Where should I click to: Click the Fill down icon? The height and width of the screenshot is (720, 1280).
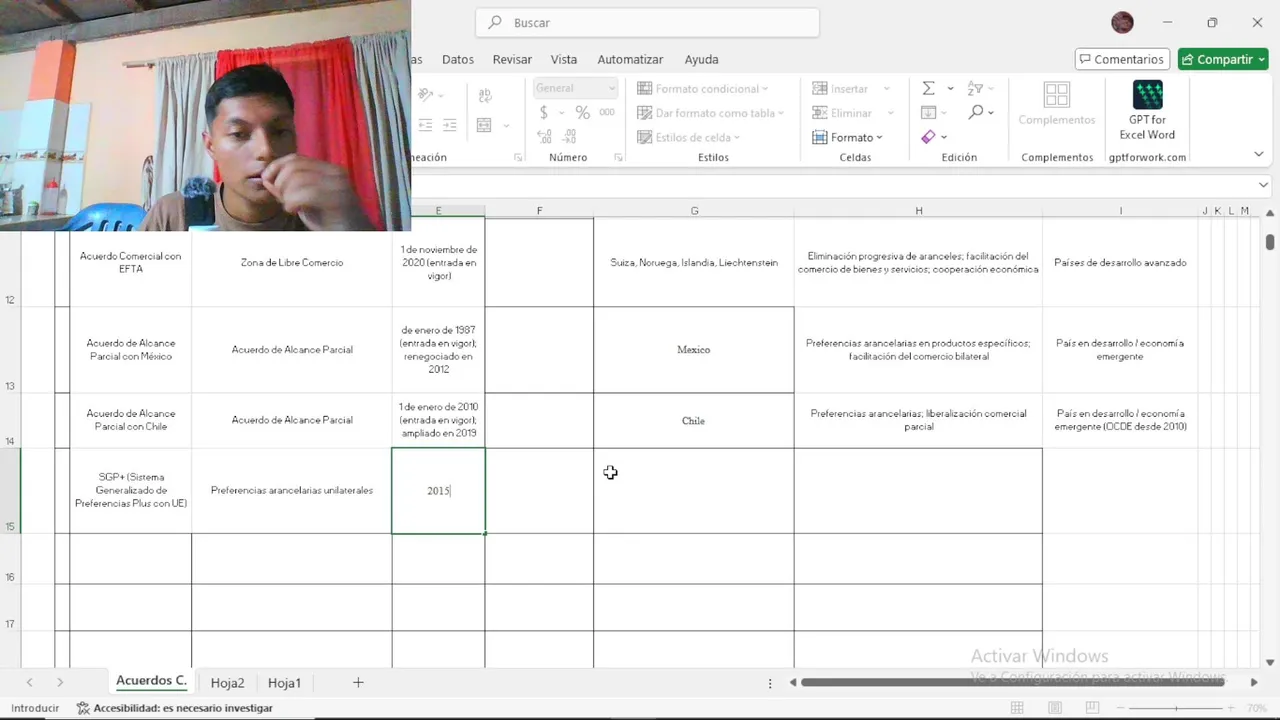tap(928, 112)
